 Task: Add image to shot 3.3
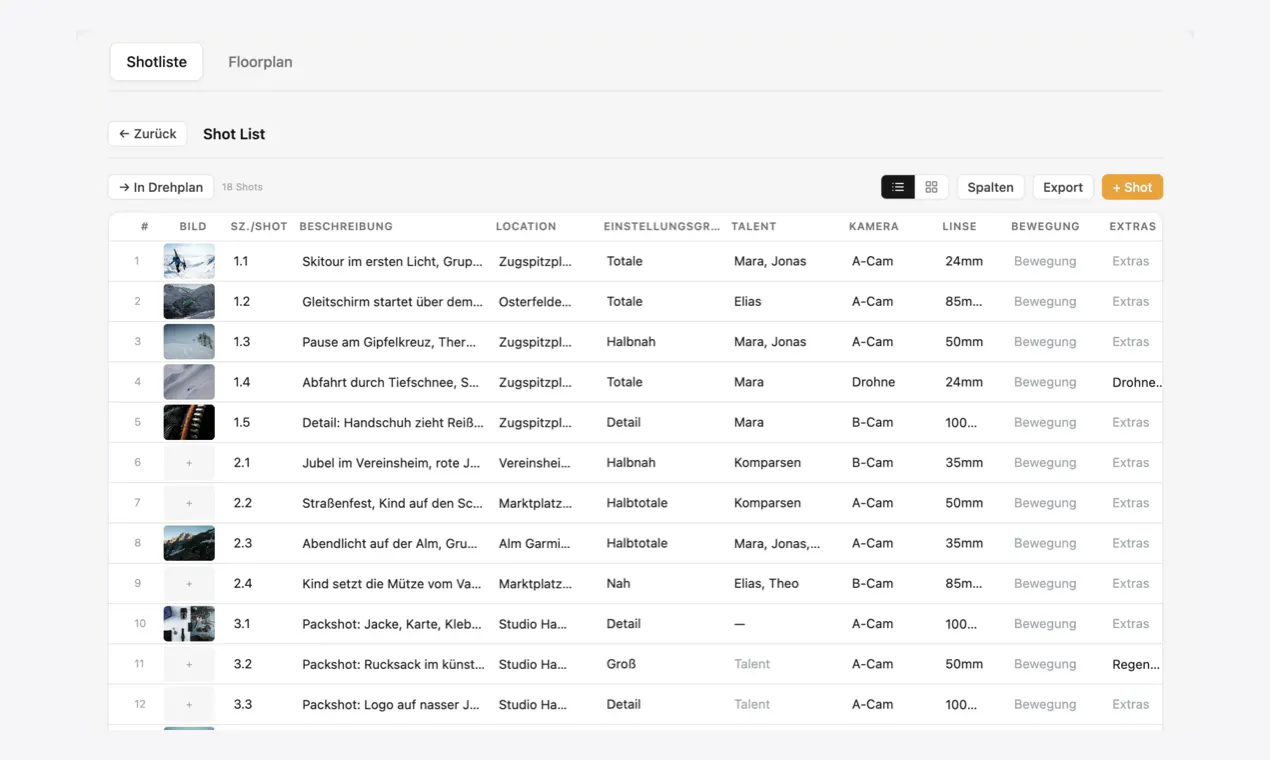(x=189, y=705)
